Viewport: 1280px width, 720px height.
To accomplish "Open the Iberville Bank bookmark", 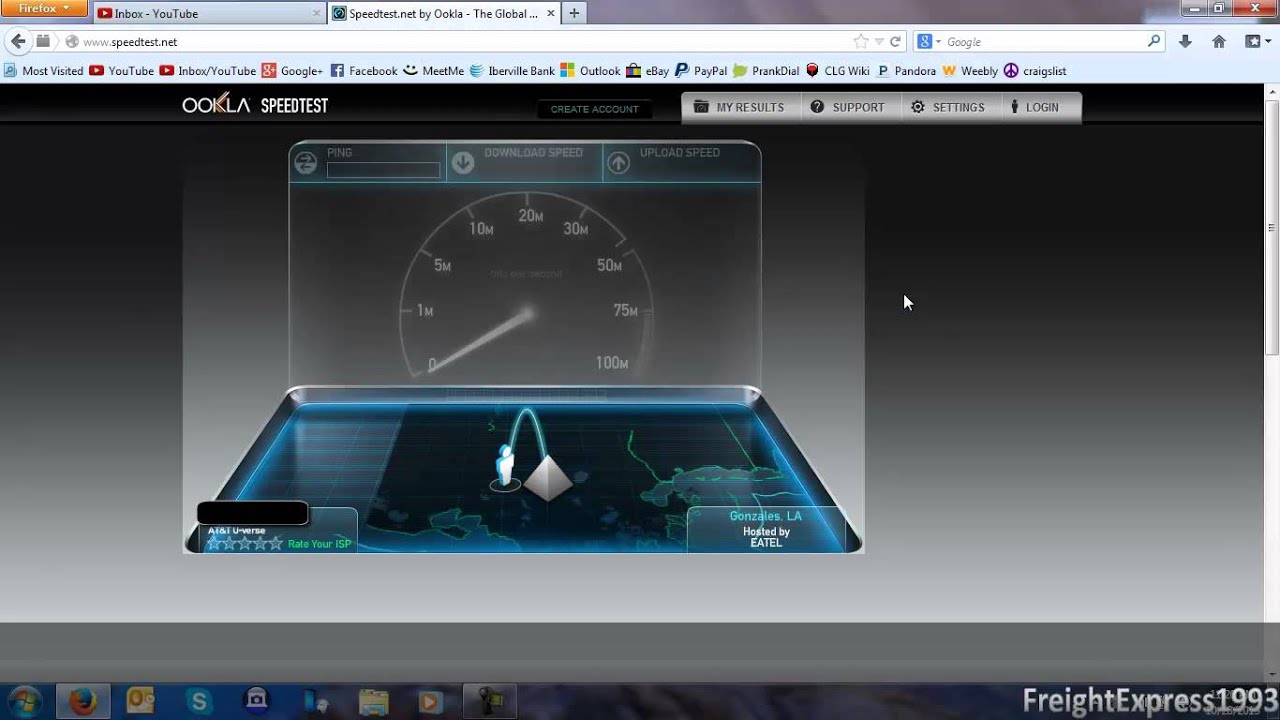I will pos(512,71).
